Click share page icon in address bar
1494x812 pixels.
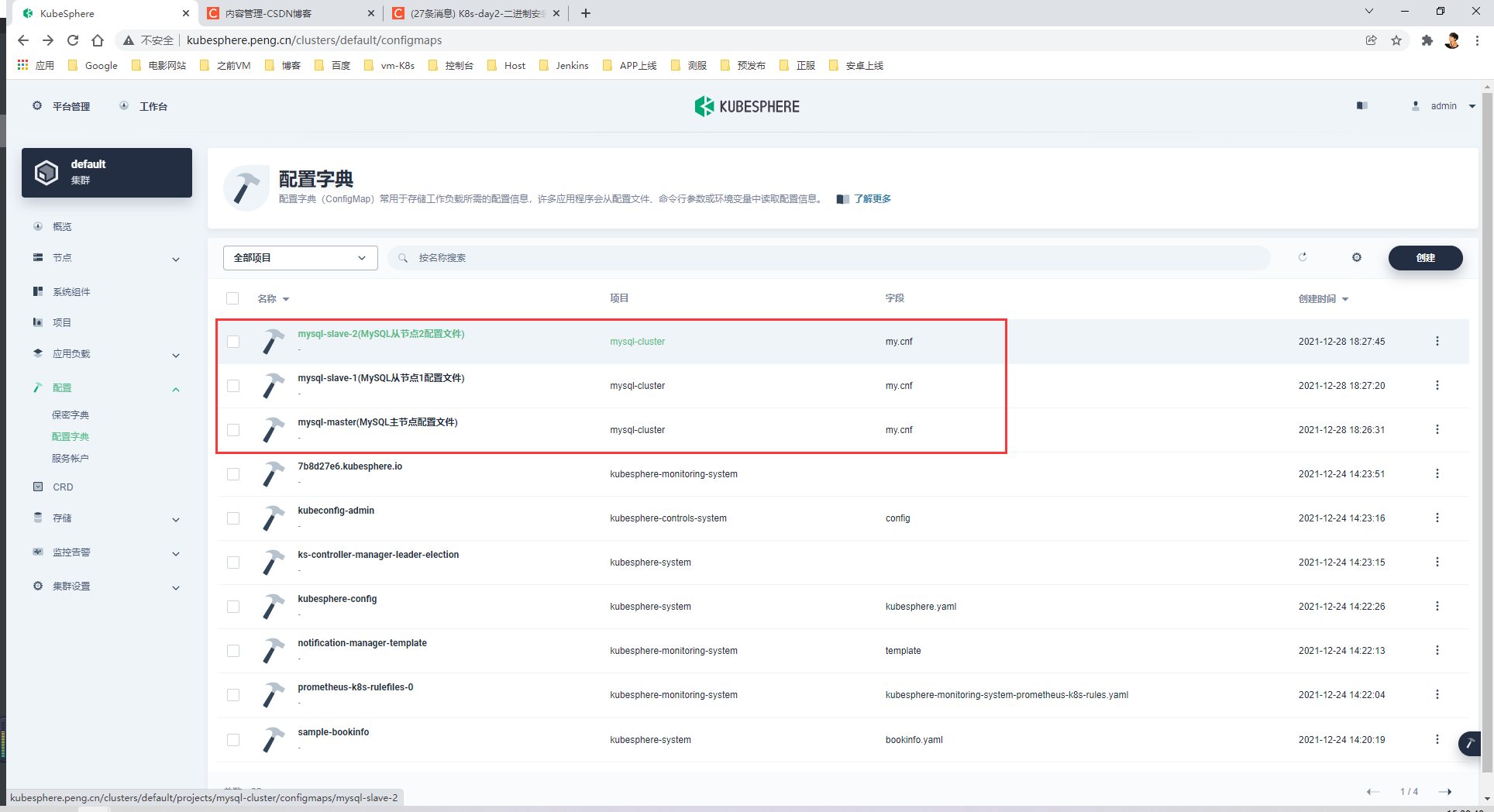[1372, 40]
